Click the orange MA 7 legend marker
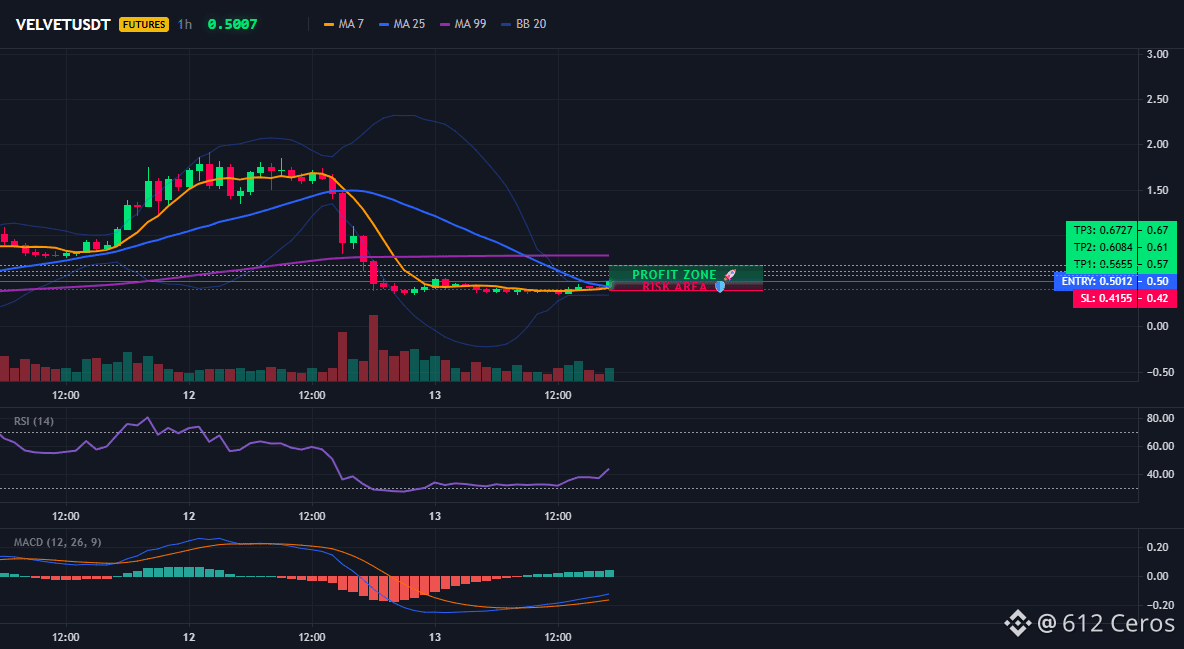Screen dimensions: 1184x649 328,24
